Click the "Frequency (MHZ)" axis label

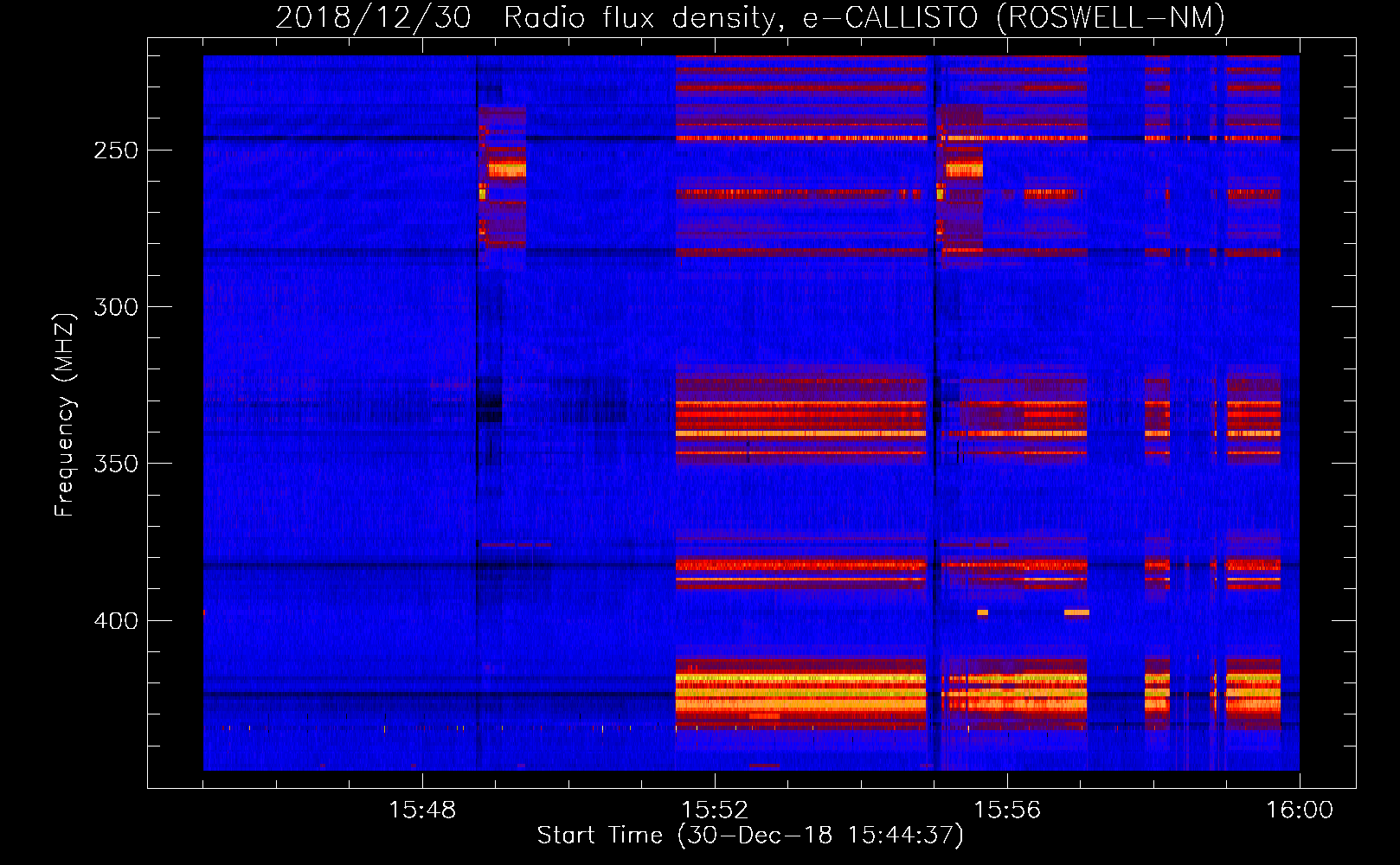(x=65, y=414)
